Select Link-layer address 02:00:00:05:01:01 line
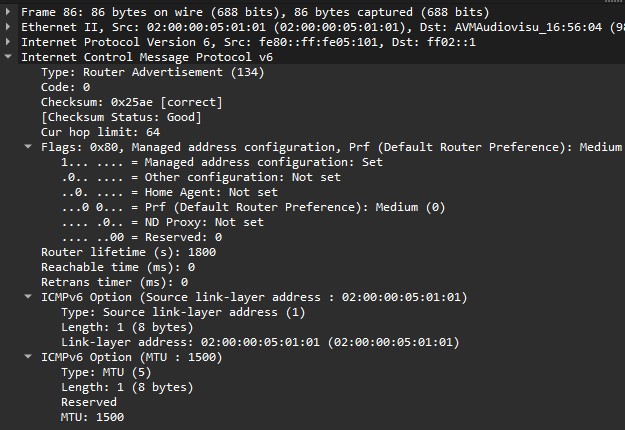 coord(260,342)
